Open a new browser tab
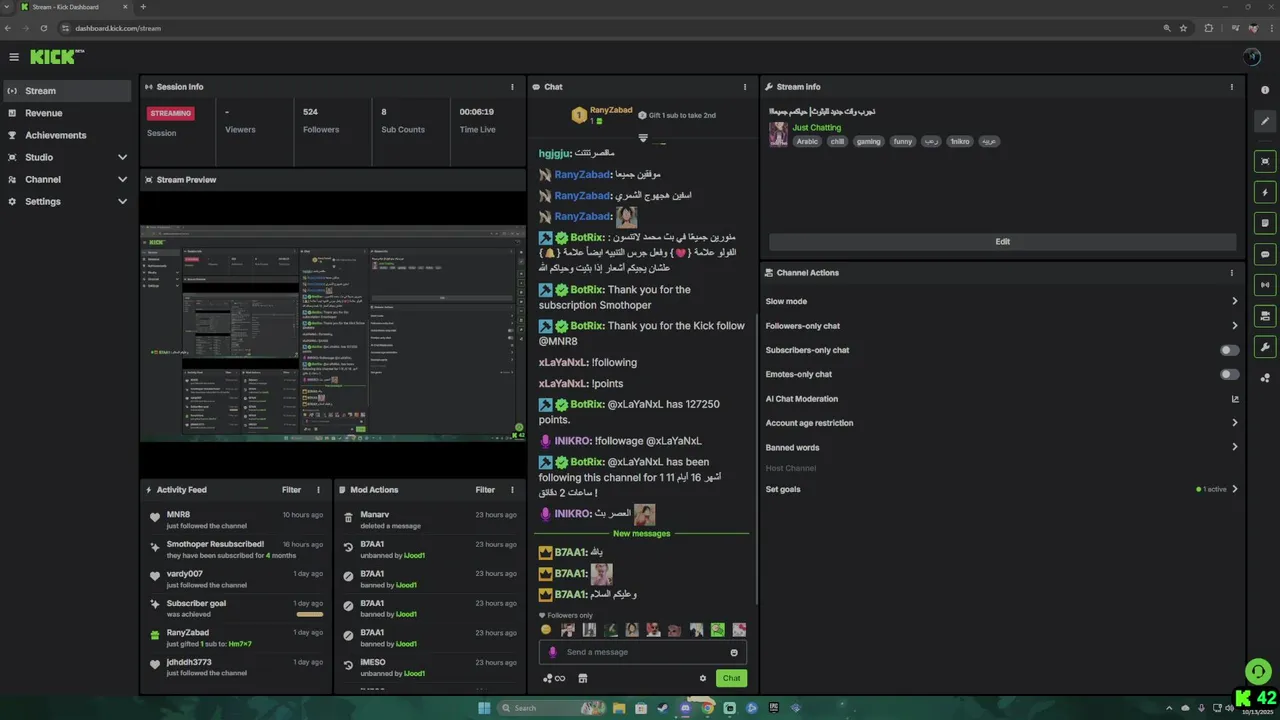Image resolution: width=1280 pixels, height=720 pixels. [143, 7]
